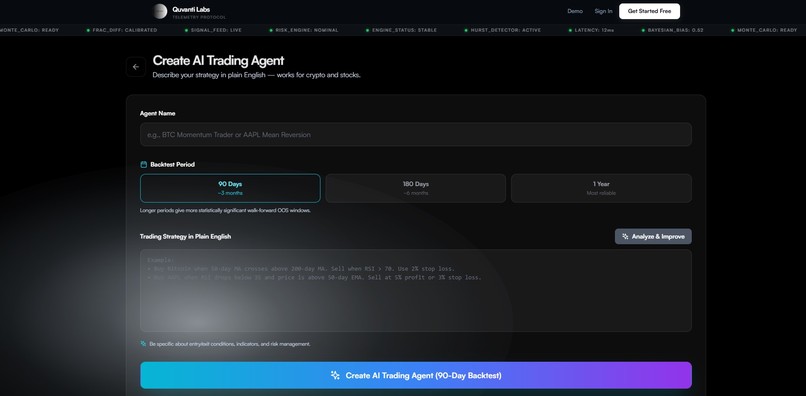
Task: Click the HURST_DETECTOR: ACTIVE ticker entry
Action: [x=502, y=30]
